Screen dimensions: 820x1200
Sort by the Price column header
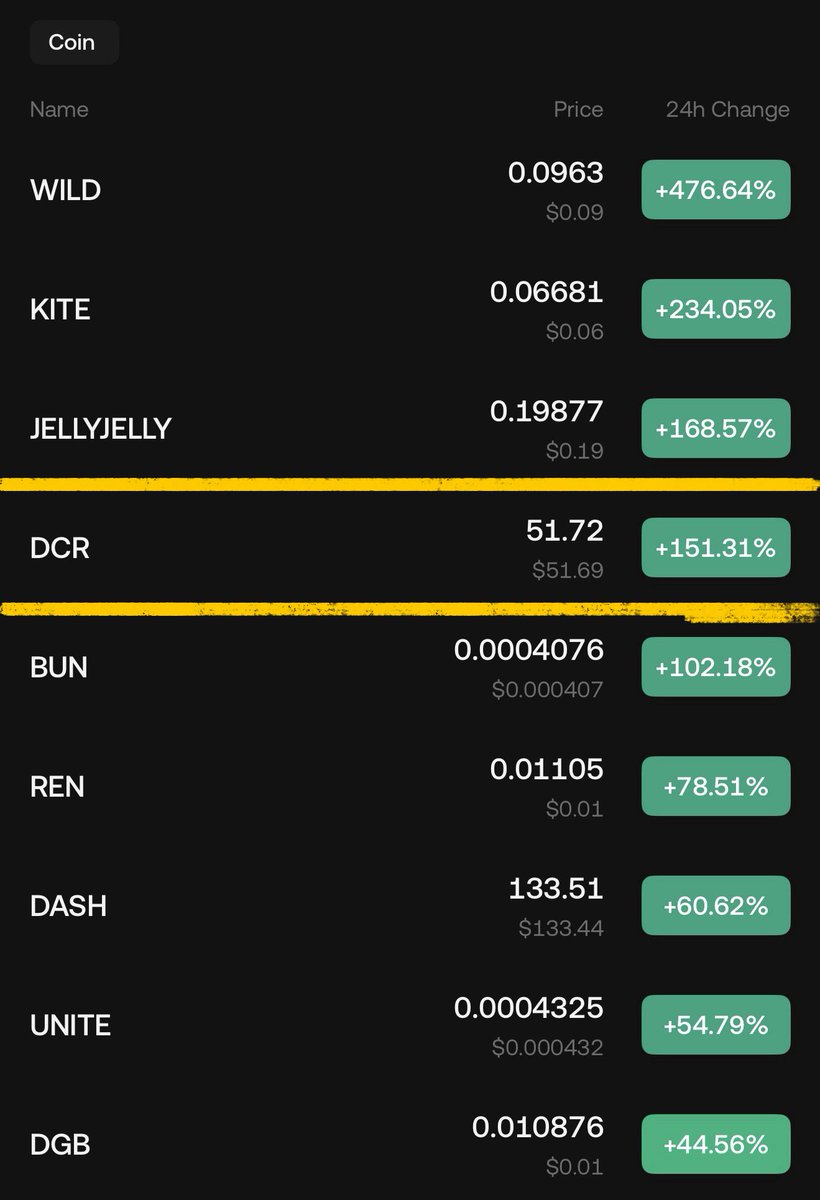coord(578,109)
